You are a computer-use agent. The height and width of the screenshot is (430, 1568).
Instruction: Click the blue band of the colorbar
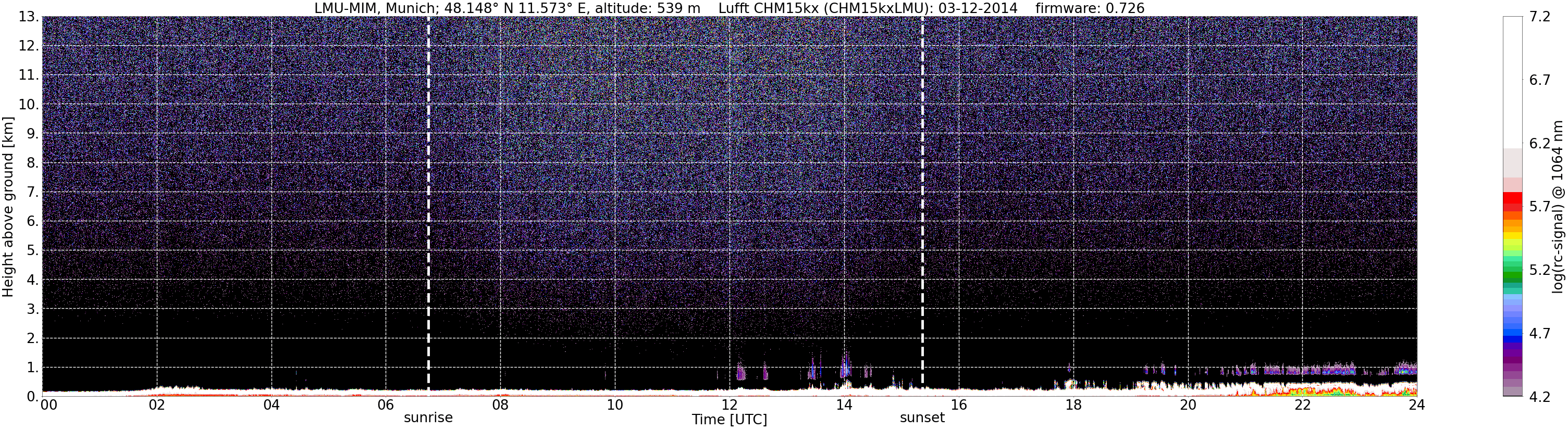1512,335
